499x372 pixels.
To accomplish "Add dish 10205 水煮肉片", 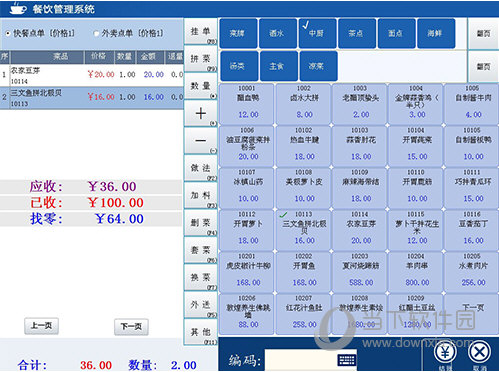I will coord(472,272).
